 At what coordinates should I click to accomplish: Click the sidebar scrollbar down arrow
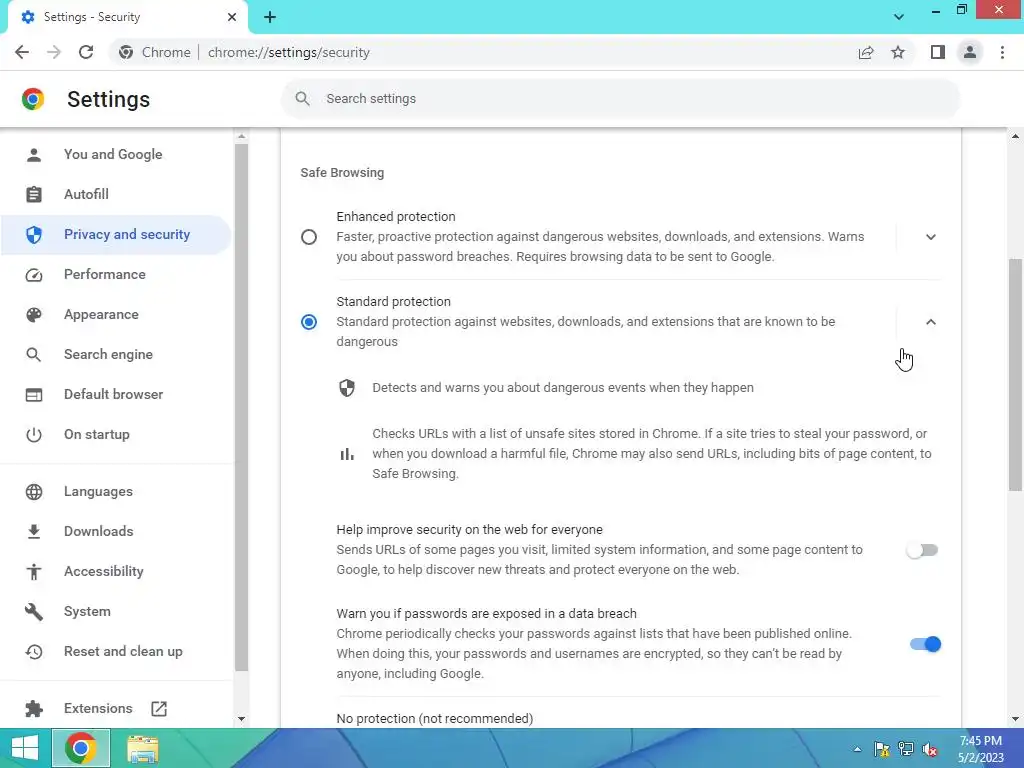[x=242, y=719]
